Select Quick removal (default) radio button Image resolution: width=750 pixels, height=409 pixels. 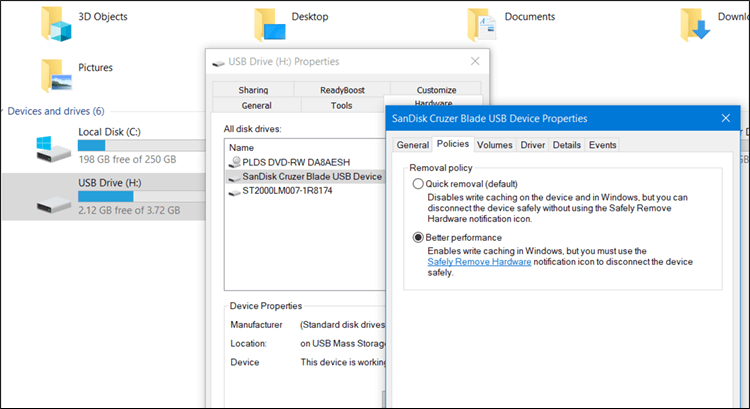pyautogui.click(x=418, y=185)
